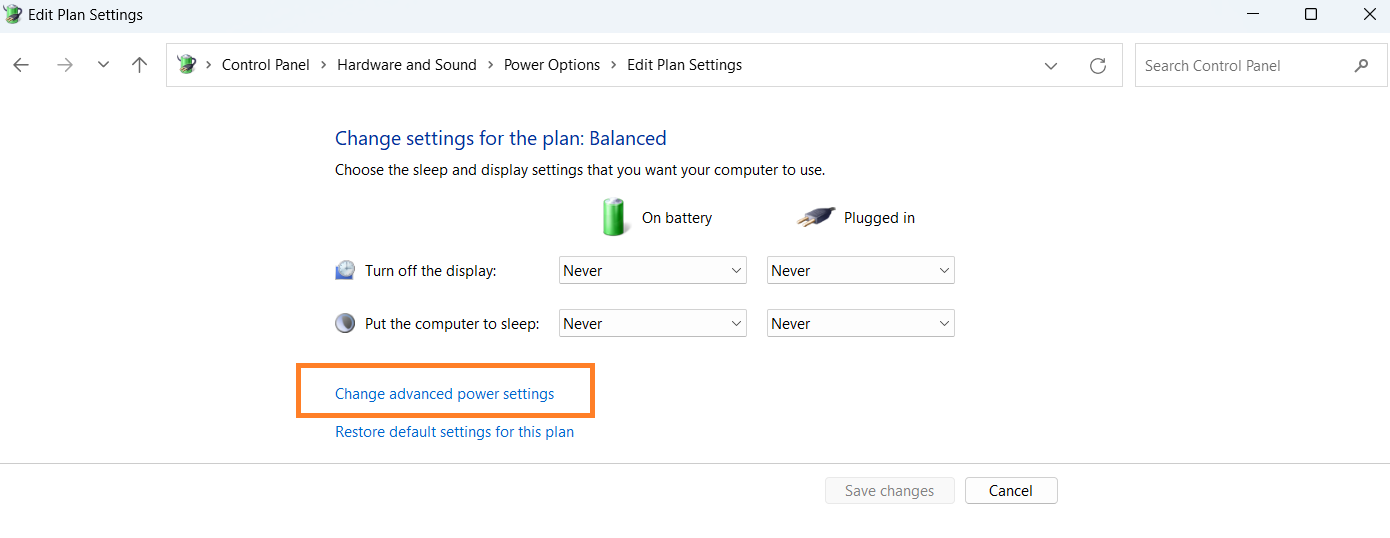Go back with the Back arrow
The width and height of the screenshot is (1390, 538).
21,65
